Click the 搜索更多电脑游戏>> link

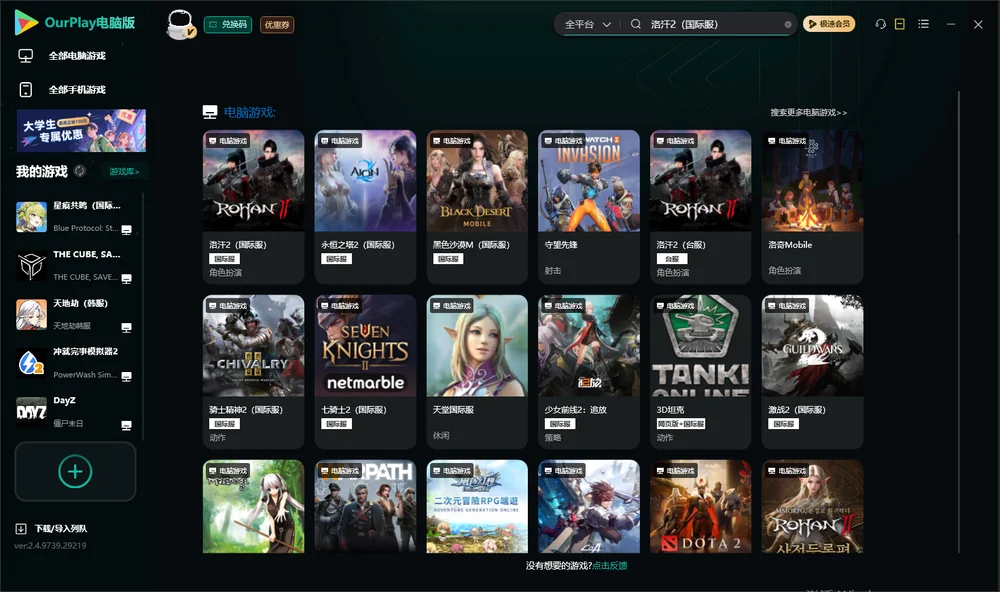(x=808, y=112)
